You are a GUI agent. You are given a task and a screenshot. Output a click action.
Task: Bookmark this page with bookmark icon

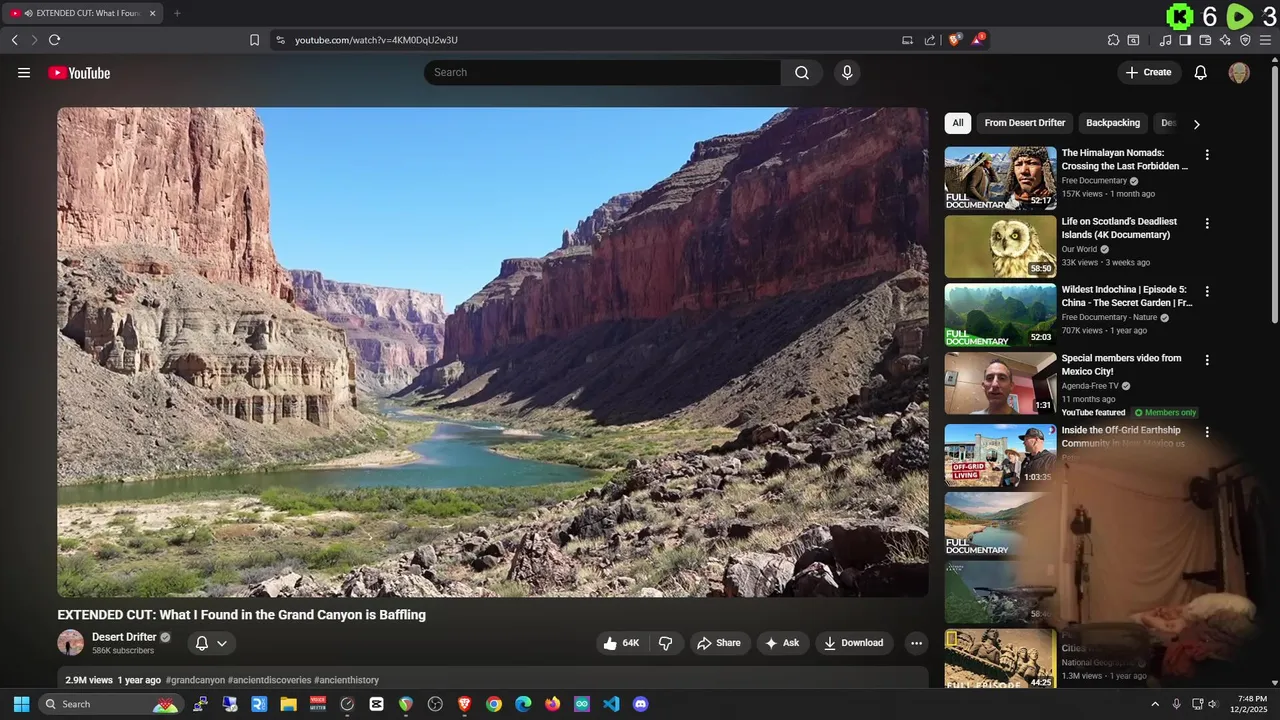[254, 40]
